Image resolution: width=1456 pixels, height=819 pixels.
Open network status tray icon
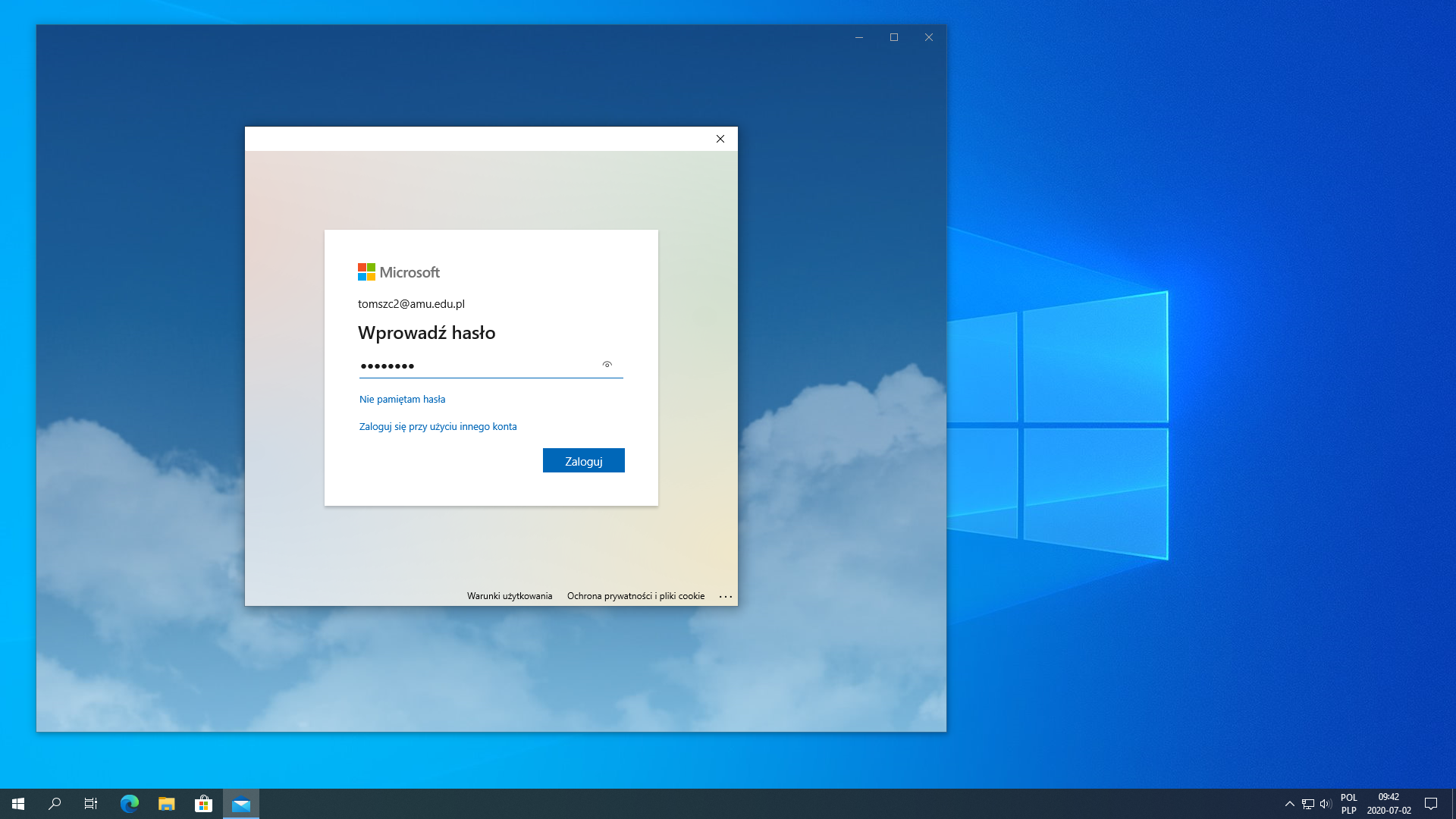[1307, 804]
